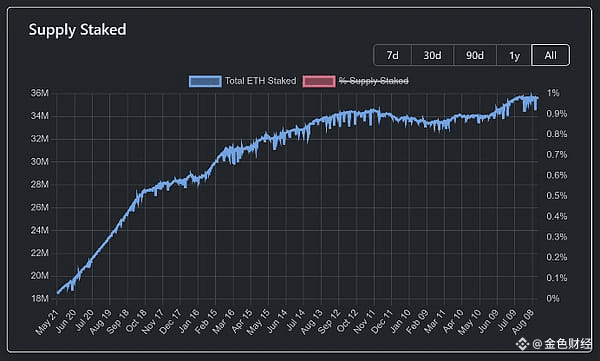The width and height of the screenshot is (600, 361).
Task: Switch to the 90d time range
Action: click(475, 56)
